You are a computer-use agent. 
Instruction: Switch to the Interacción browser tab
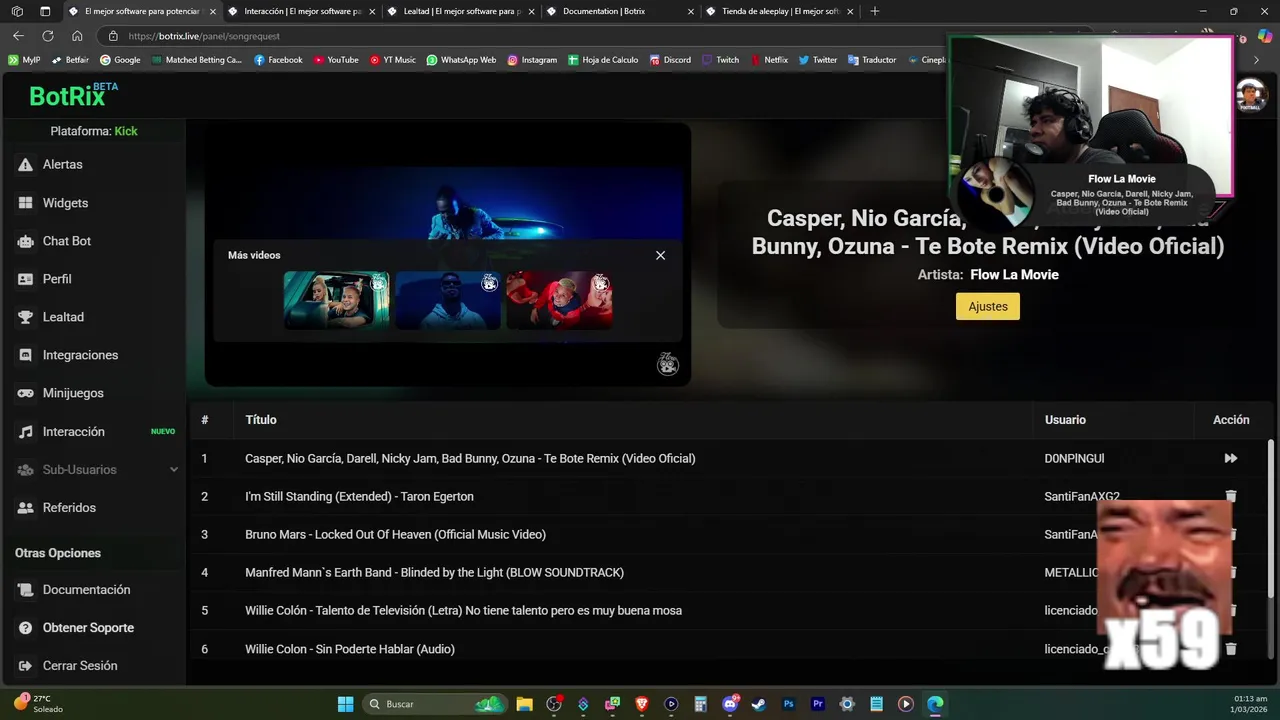(302, 11)
